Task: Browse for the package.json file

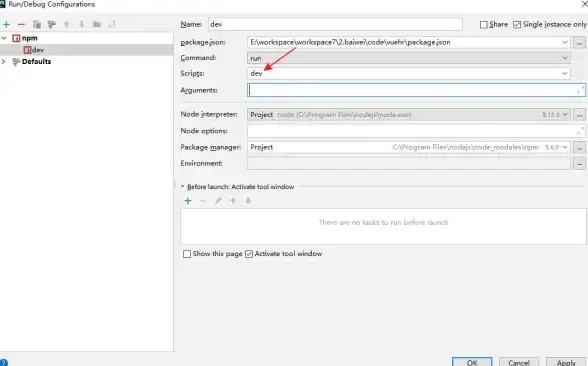Action: click(579, 43)
